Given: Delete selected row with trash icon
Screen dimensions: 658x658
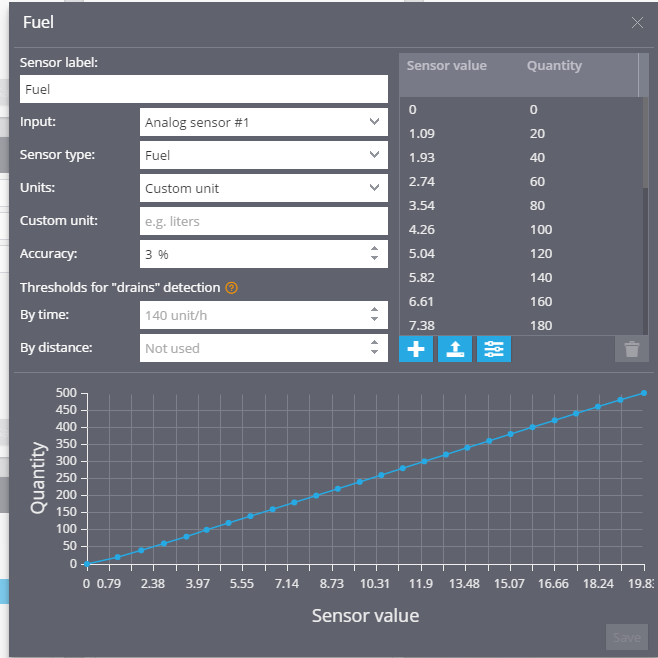Looking at the screenshot, I should pos(632,349).
